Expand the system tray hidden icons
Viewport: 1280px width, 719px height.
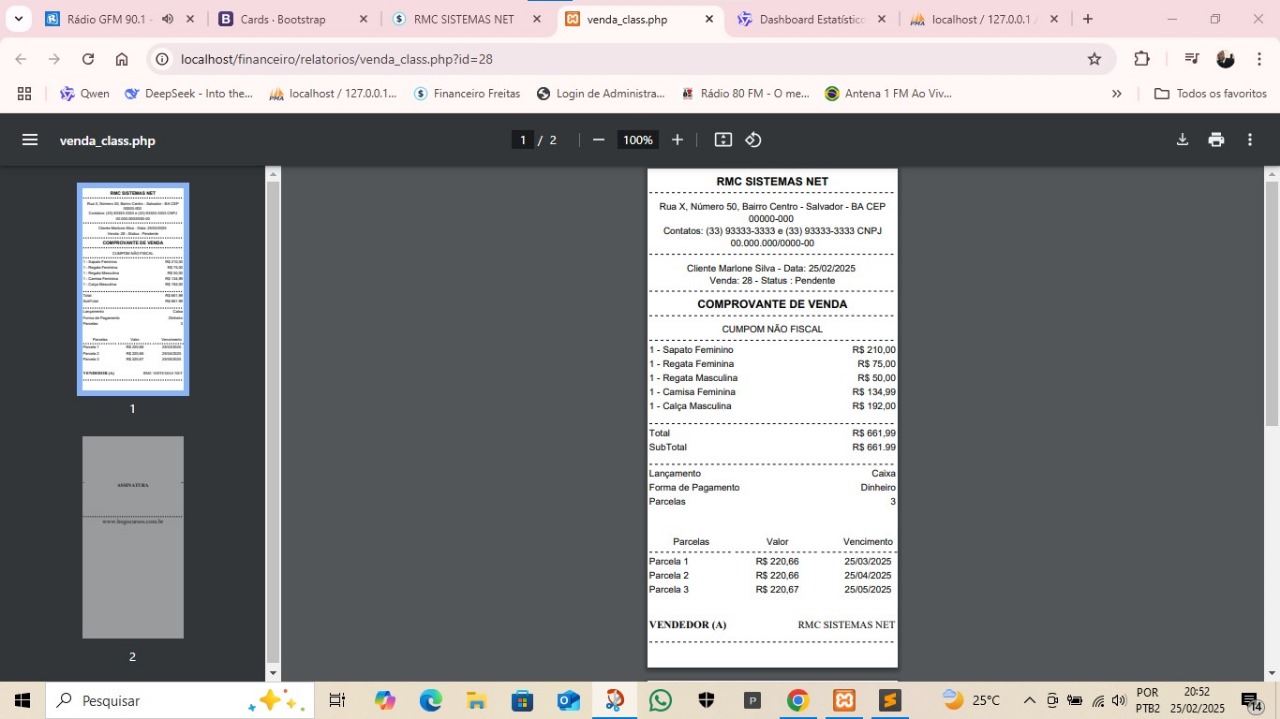tap(1029, 700)
